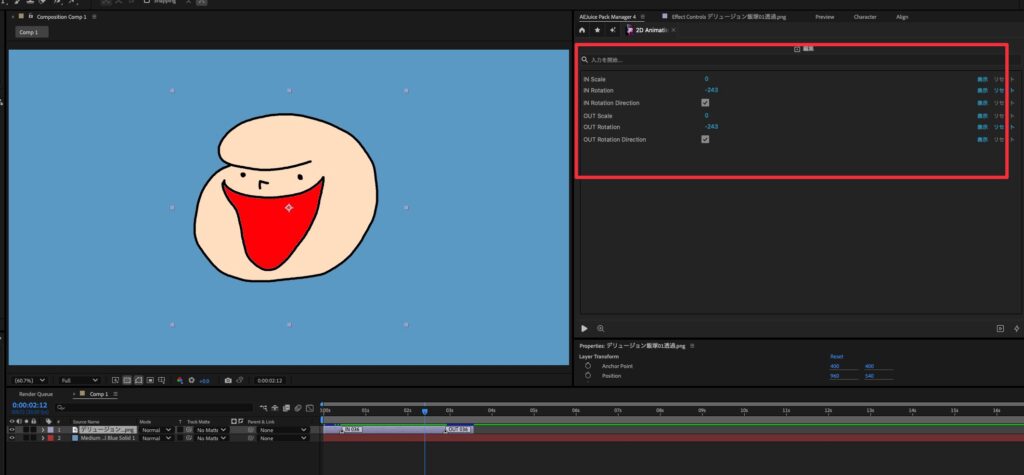Click the IN Rotation value -243

711,91
